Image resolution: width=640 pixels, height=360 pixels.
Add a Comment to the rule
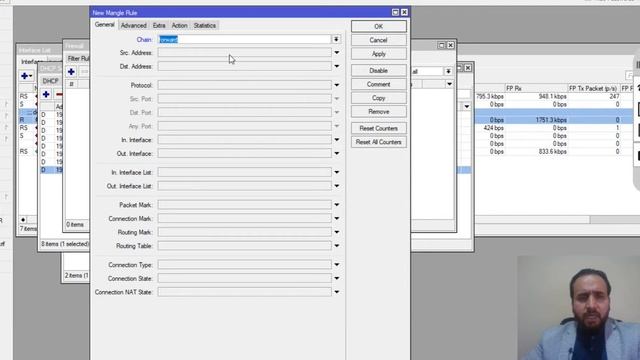[x=378, y=84]
